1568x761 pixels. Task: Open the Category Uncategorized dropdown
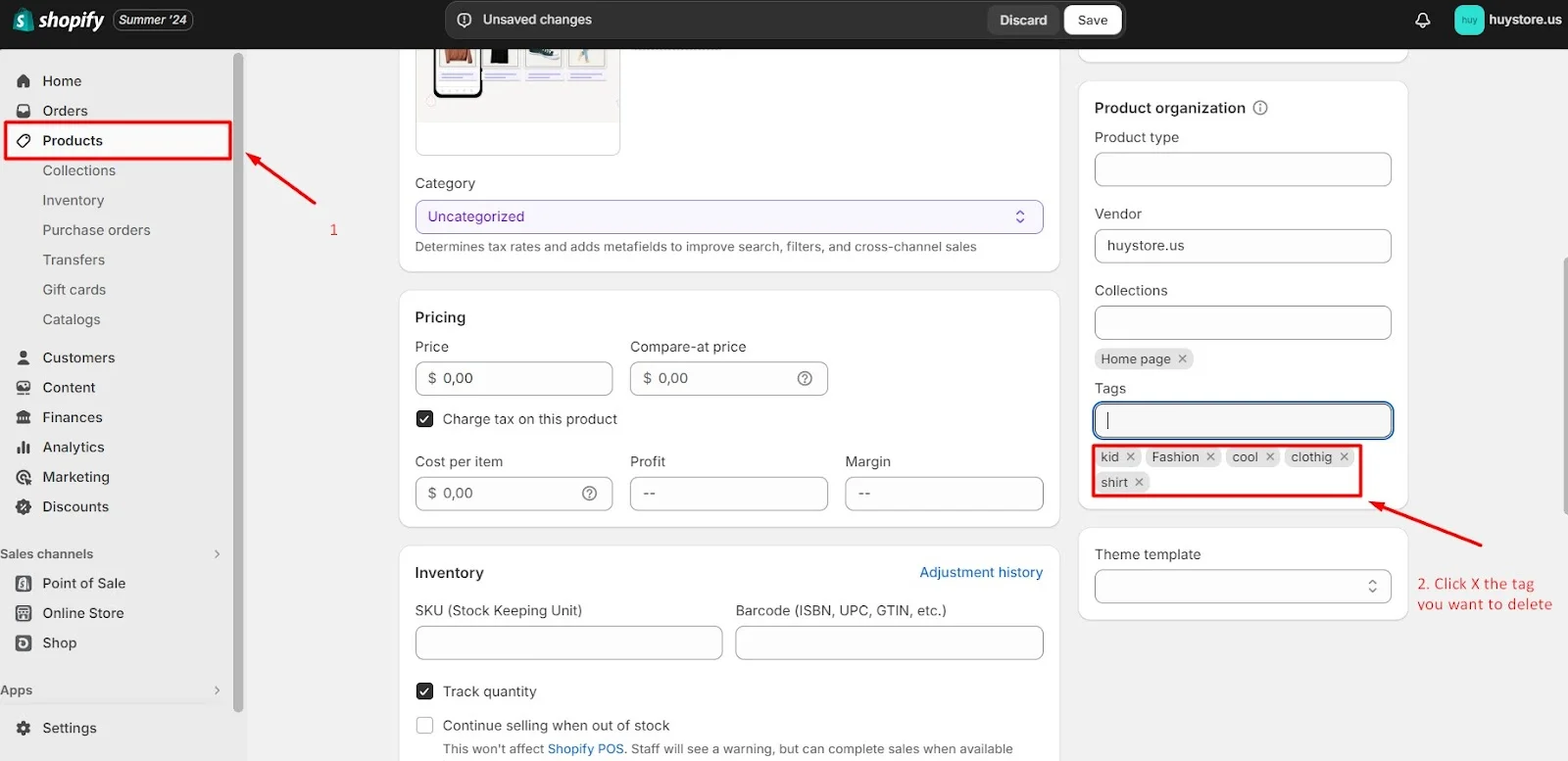[728, 216]
